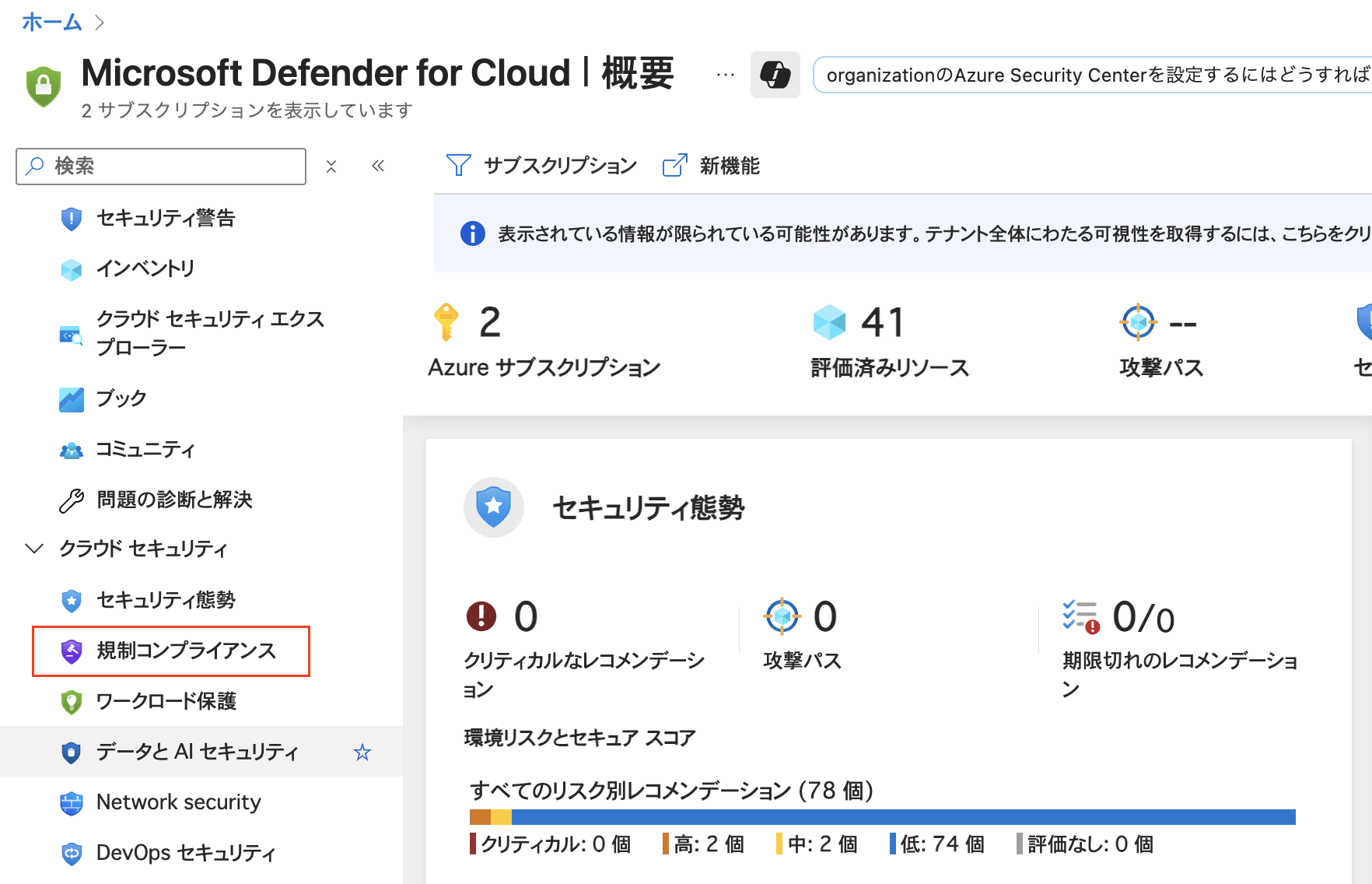Click the 問題の診断と解決 wrench icon
This screenshot has height=884, width=1372.
pos(72,500)
